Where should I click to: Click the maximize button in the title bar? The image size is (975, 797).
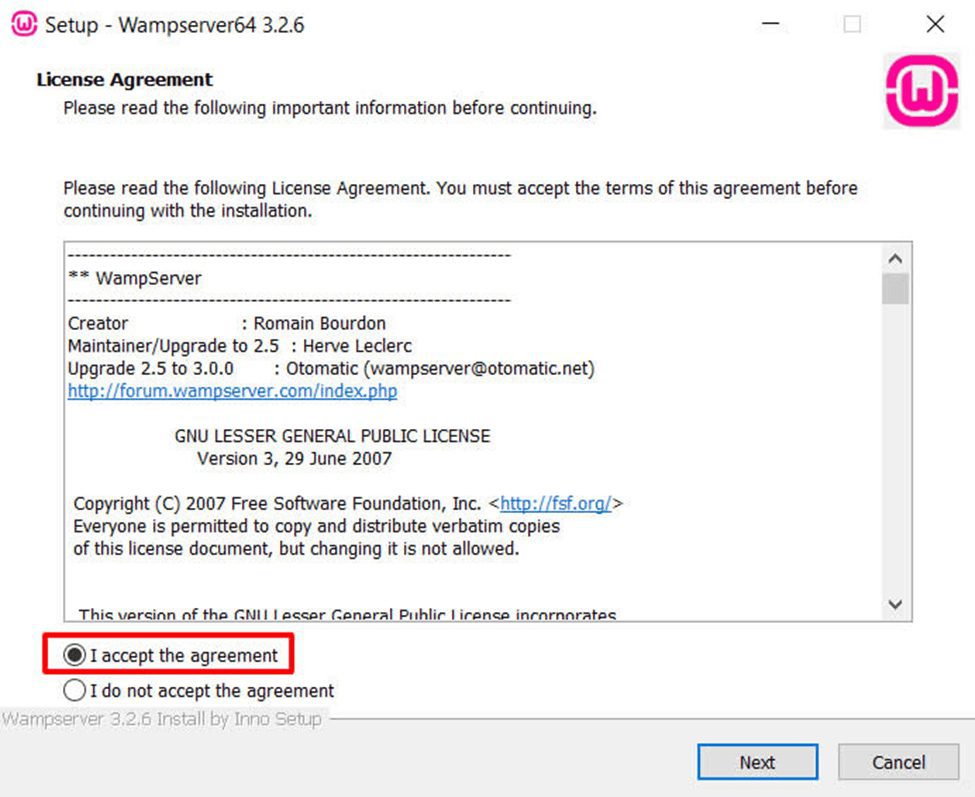click(x=852, y=24)
